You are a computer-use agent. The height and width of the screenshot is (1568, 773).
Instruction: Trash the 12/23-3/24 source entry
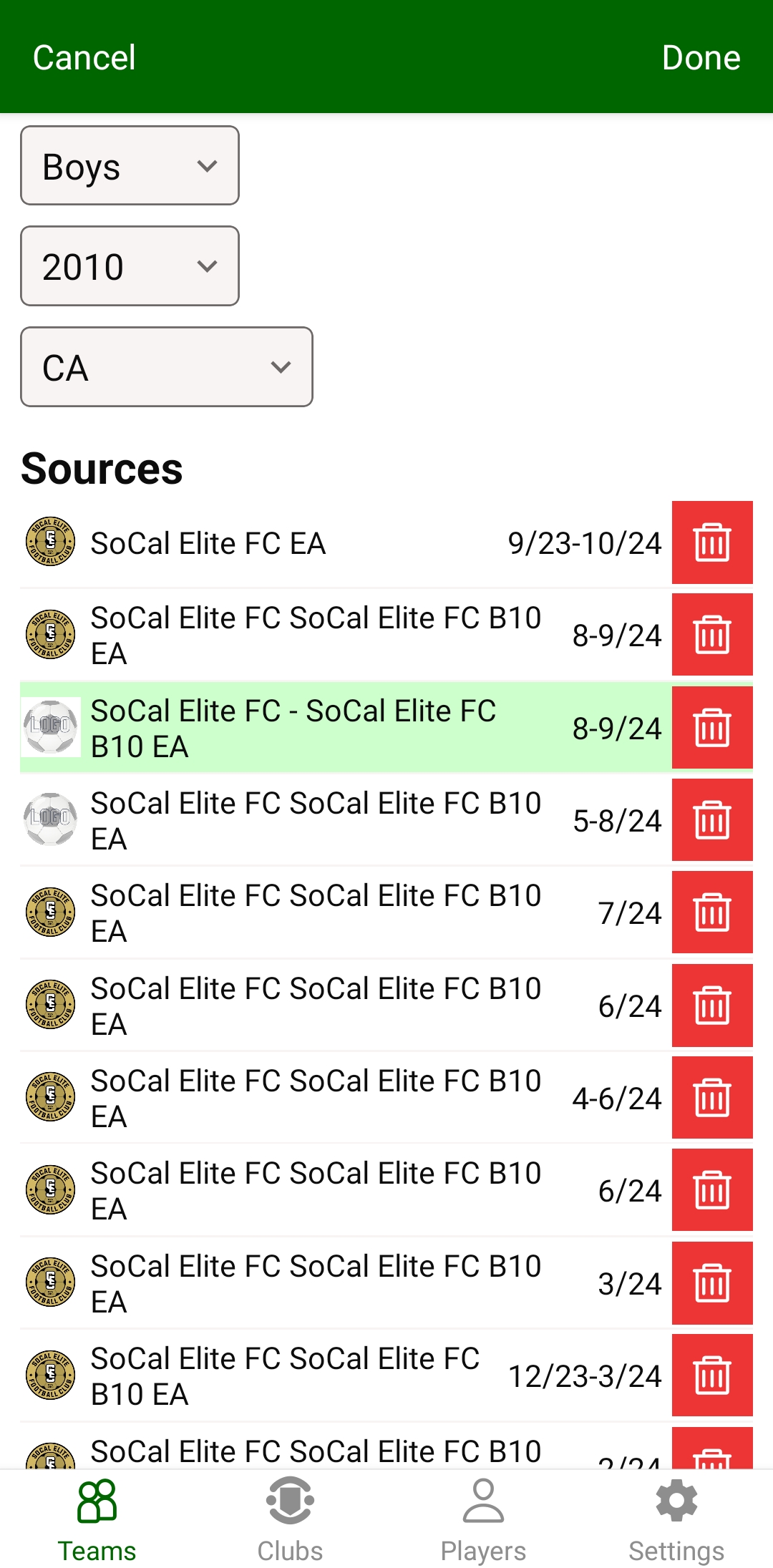point(711,1375)
